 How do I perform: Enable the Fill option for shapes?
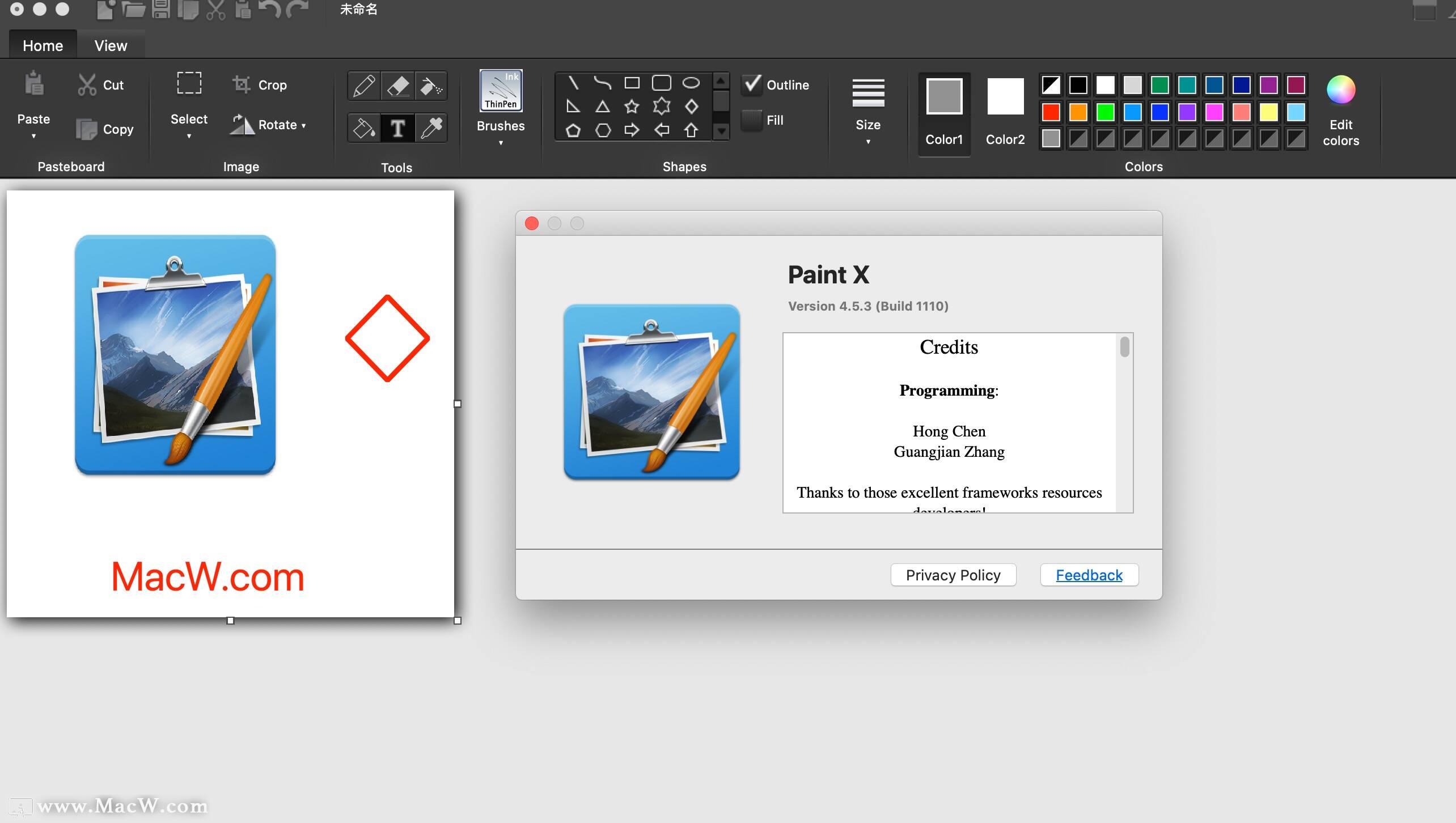pyautogui.click(x=752, y=120)
